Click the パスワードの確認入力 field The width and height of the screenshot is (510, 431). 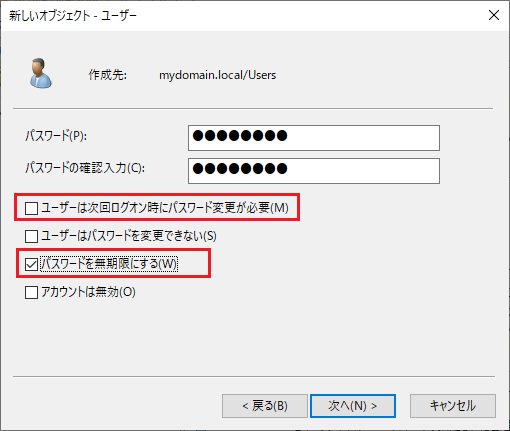click(314, 171)
